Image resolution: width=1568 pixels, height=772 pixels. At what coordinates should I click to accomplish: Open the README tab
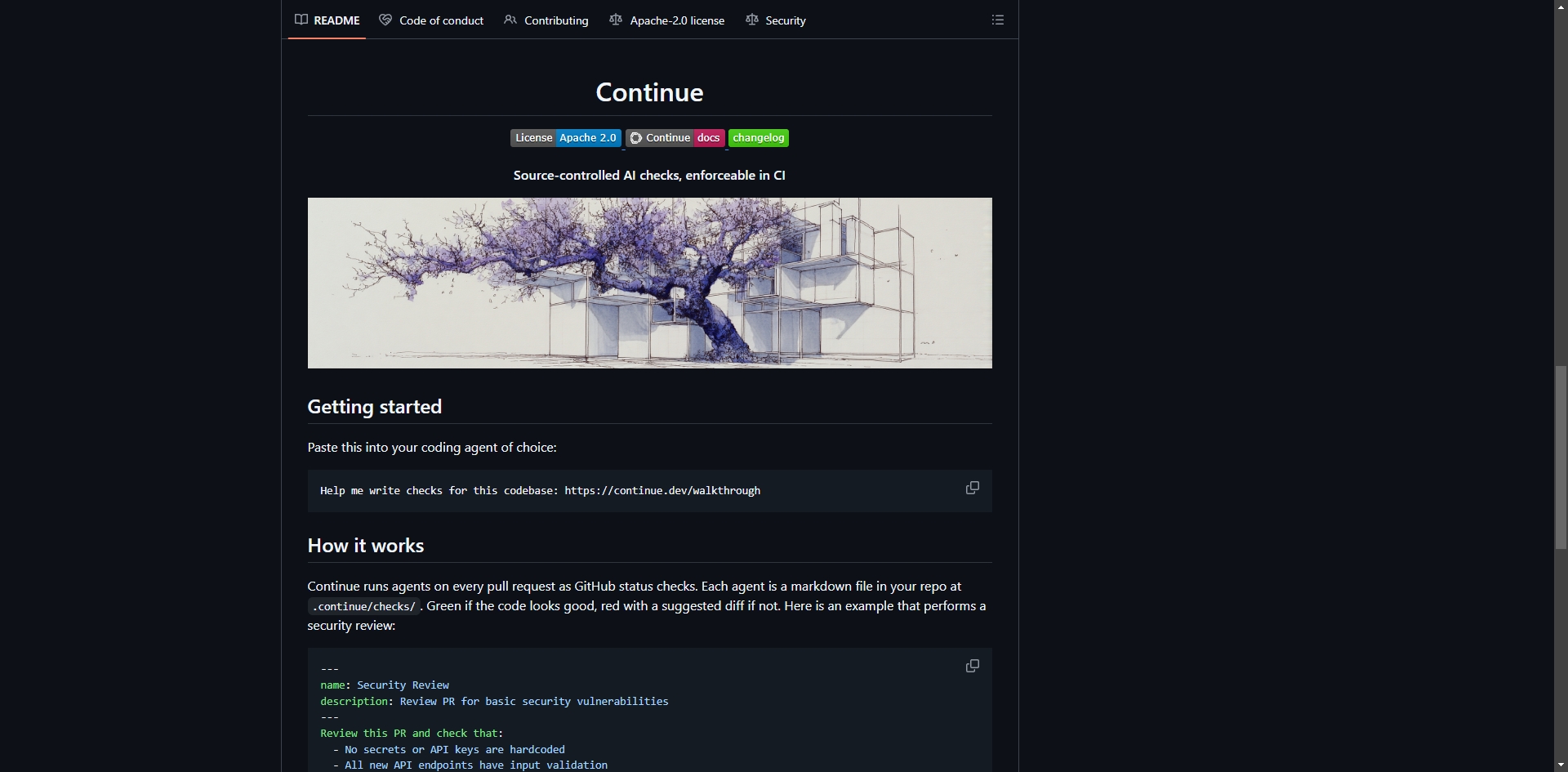(327, 20)
